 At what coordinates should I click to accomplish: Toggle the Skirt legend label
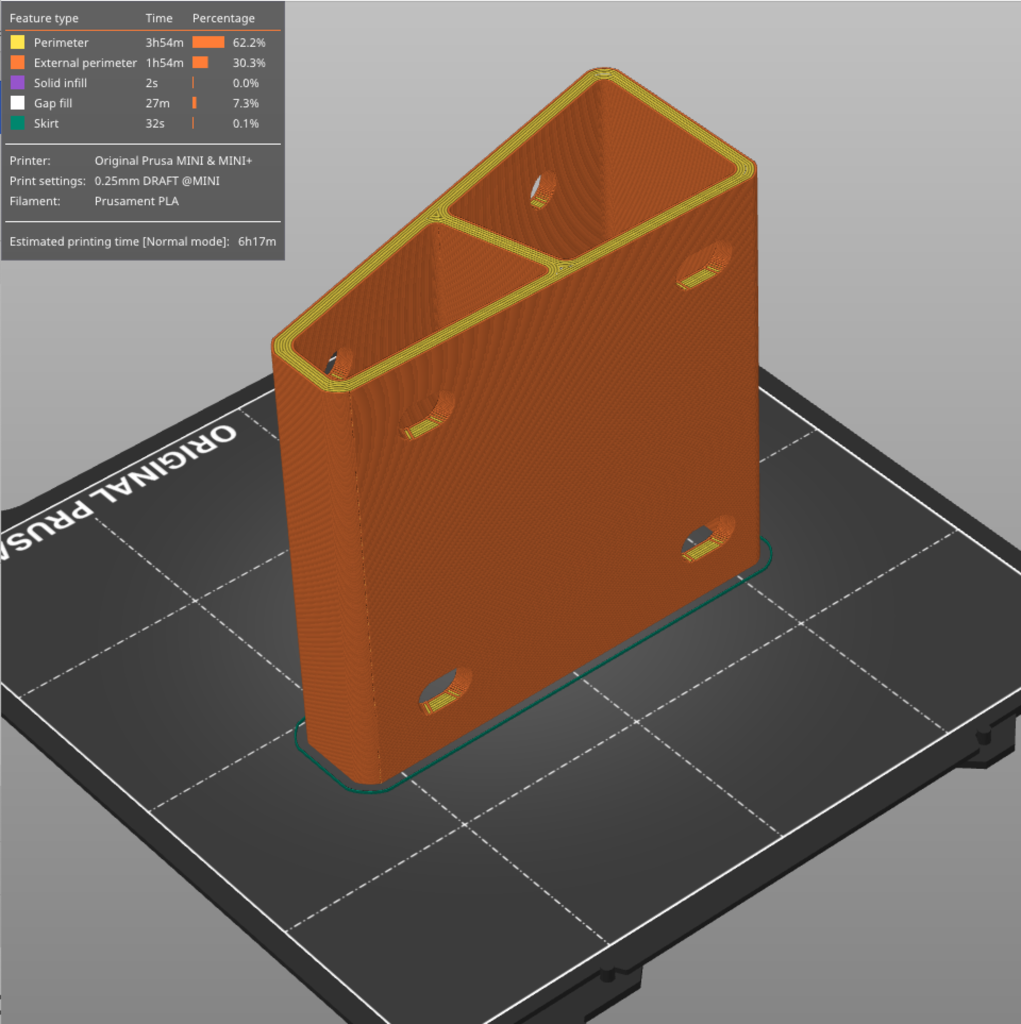[x=46, y=123]
